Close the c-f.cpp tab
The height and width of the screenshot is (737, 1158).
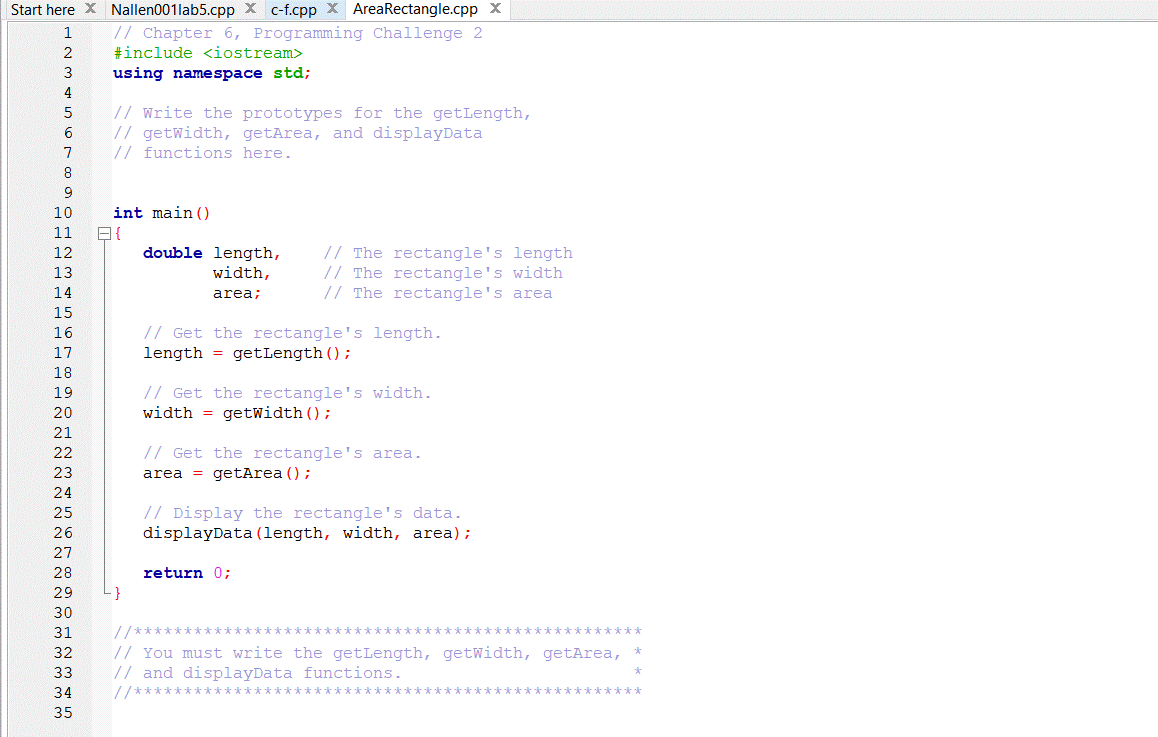pos(332,9)
